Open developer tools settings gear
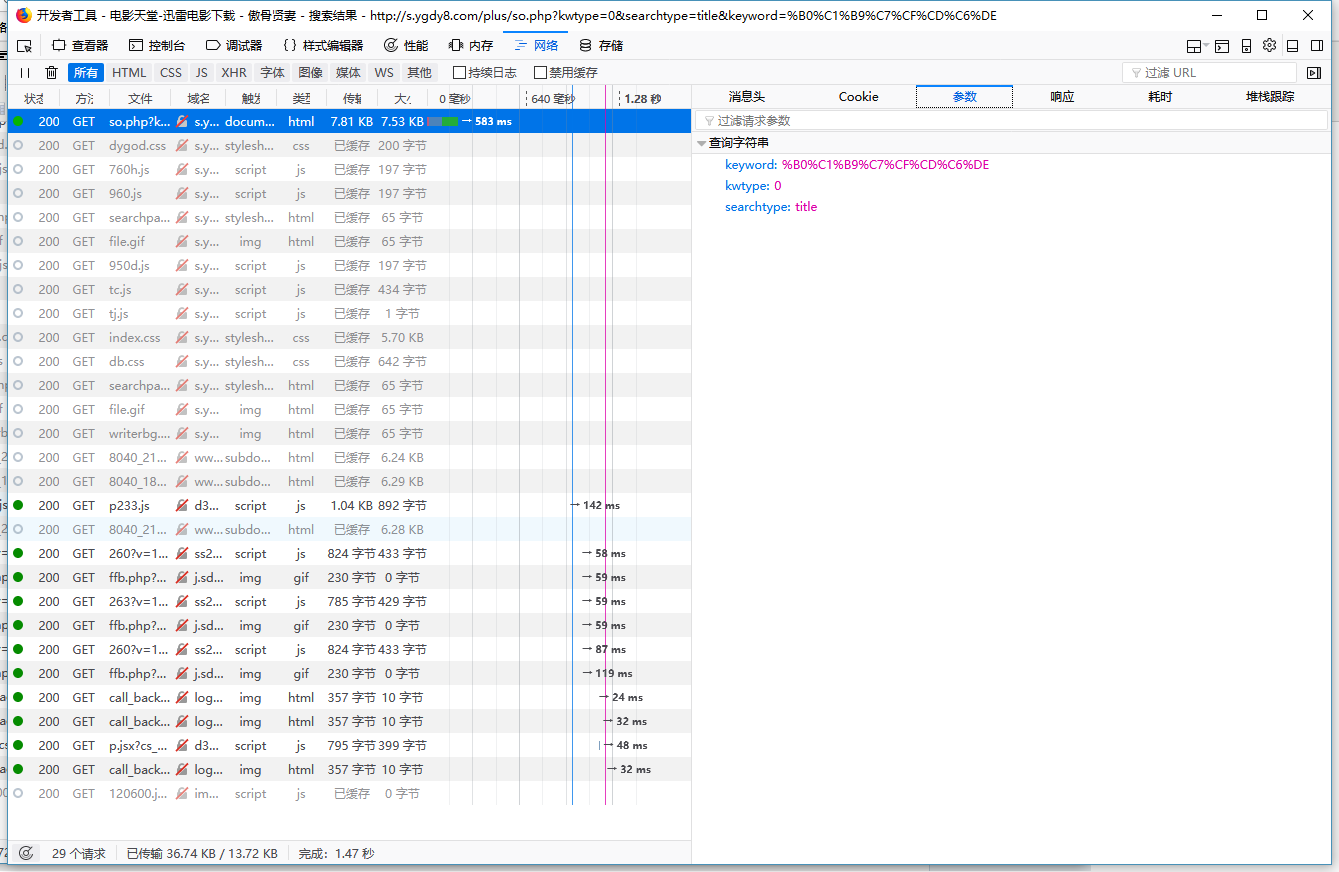The width and height of the screenshot is (1339, 872). click(x=1269, y=45)
